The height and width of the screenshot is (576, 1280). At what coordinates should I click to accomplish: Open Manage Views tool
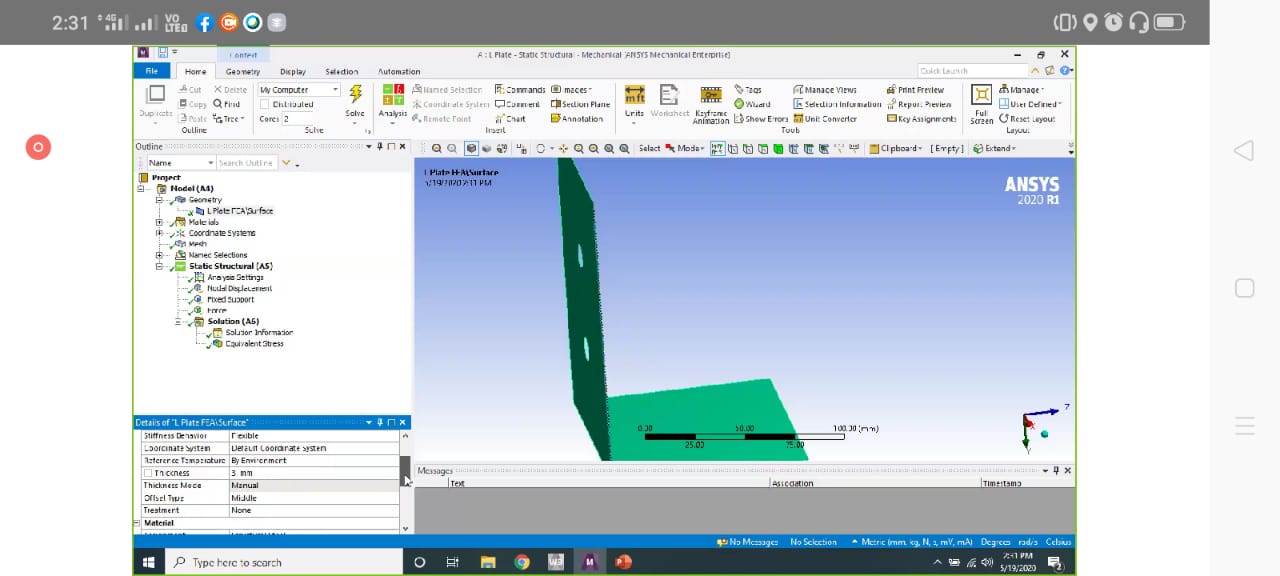[x=825, y=90]
